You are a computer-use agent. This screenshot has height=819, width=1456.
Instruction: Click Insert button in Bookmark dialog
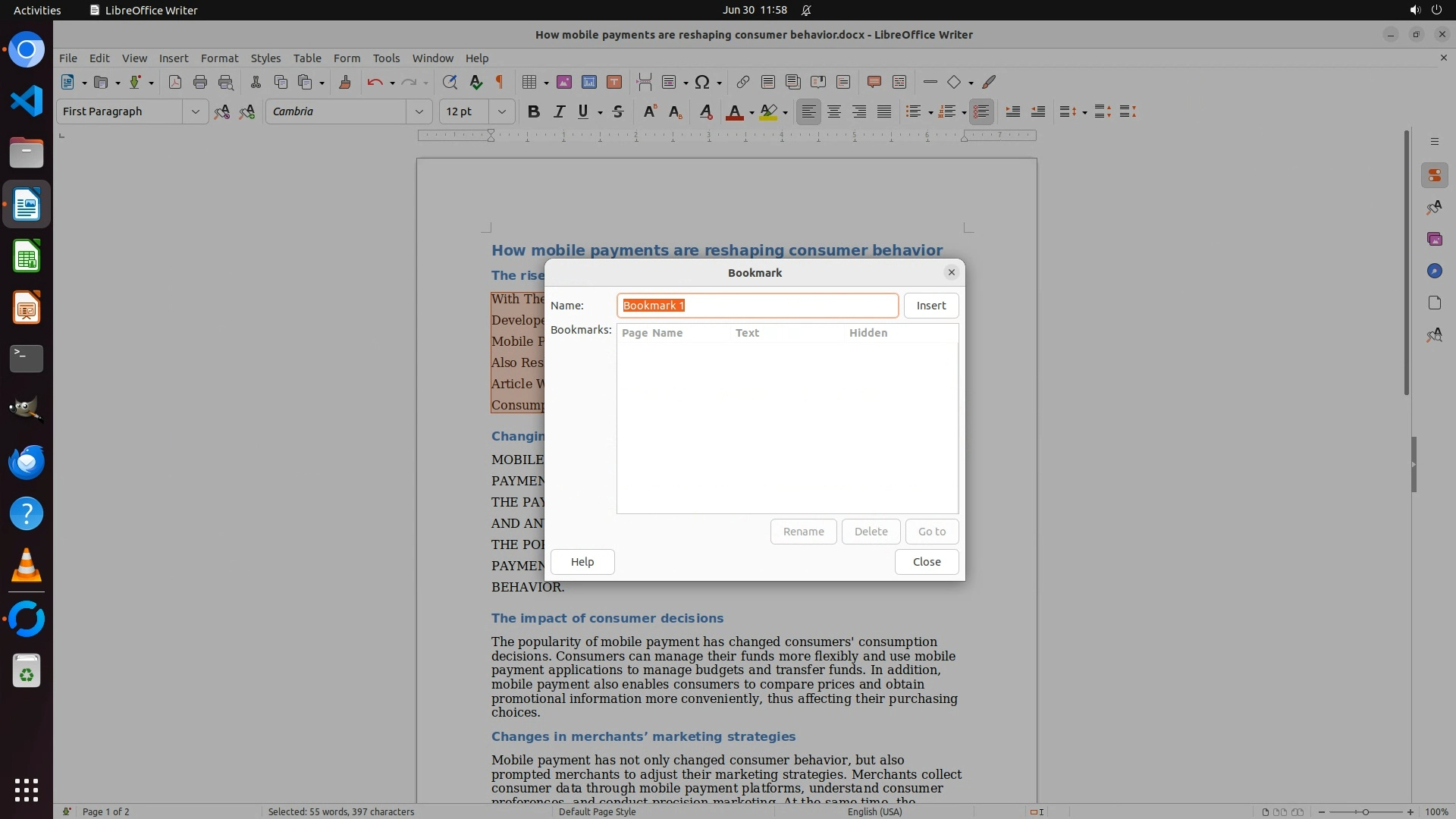point(930,306)
